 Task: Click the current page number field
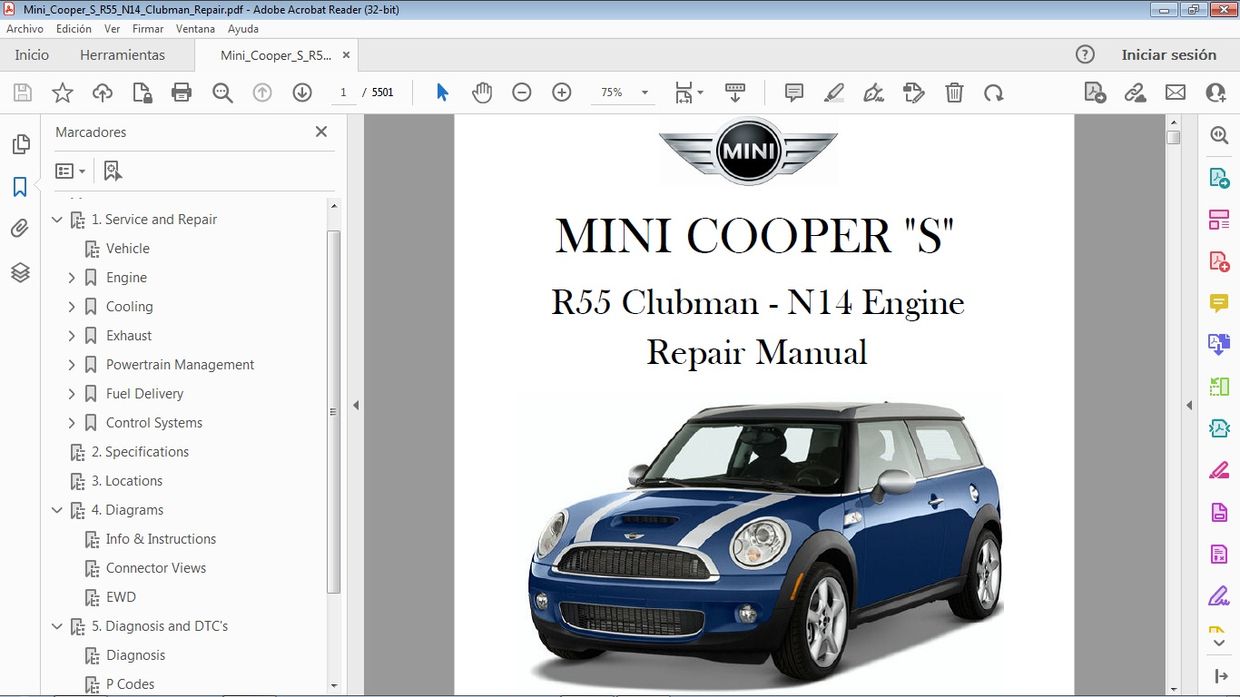tap(343, 91)
